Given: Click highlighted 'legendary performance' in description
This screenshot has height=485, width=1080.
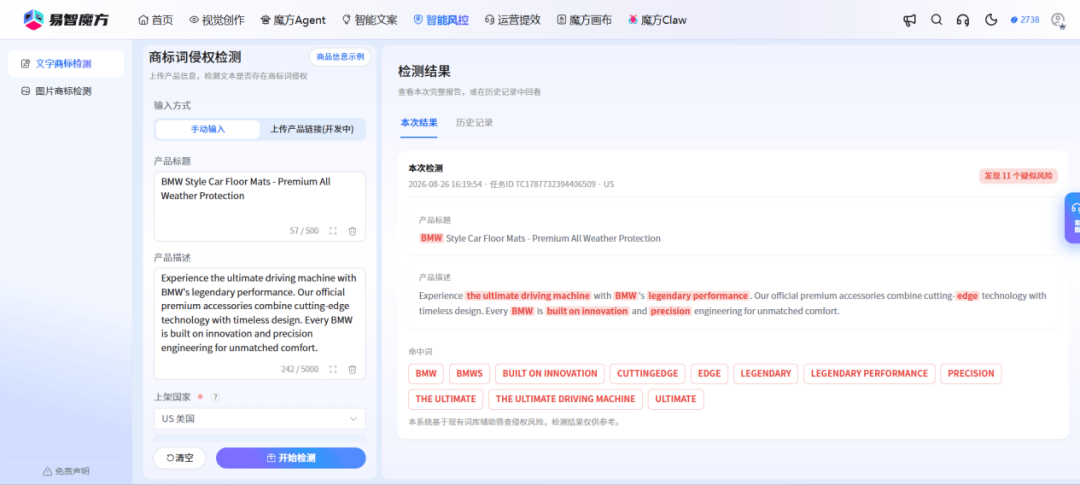Looking at the screenshot, I should (x=698, y=296).
